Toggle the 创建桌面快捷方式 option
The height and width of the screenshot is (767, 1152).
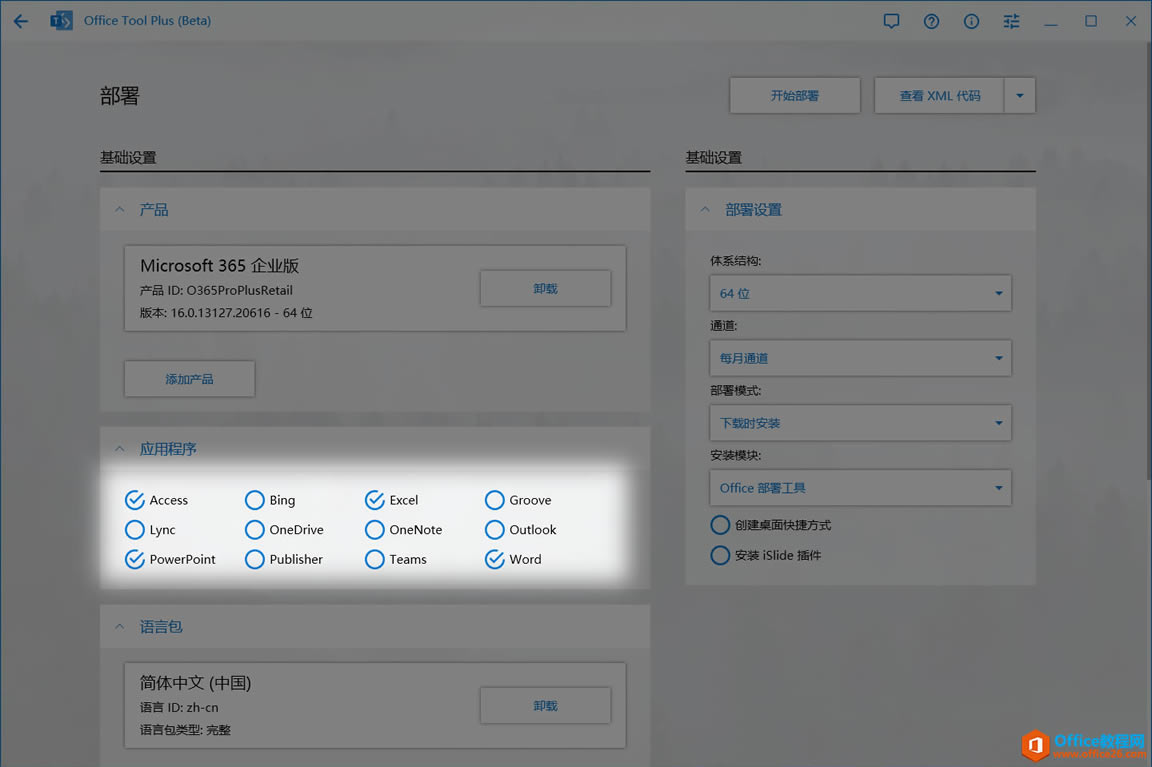[720, 524]
